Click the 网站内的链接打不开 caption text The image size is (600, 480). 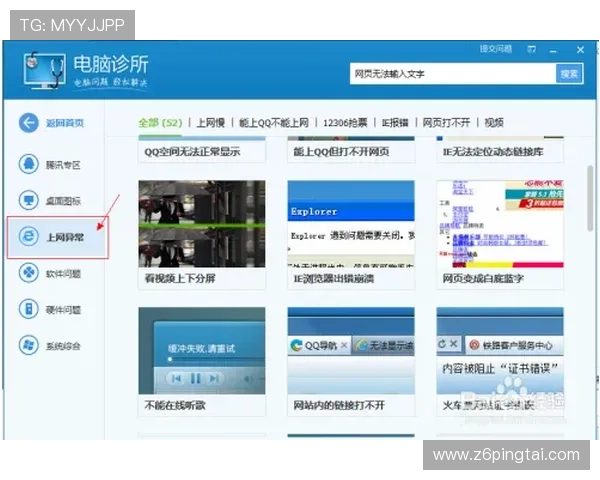(339, 405)
